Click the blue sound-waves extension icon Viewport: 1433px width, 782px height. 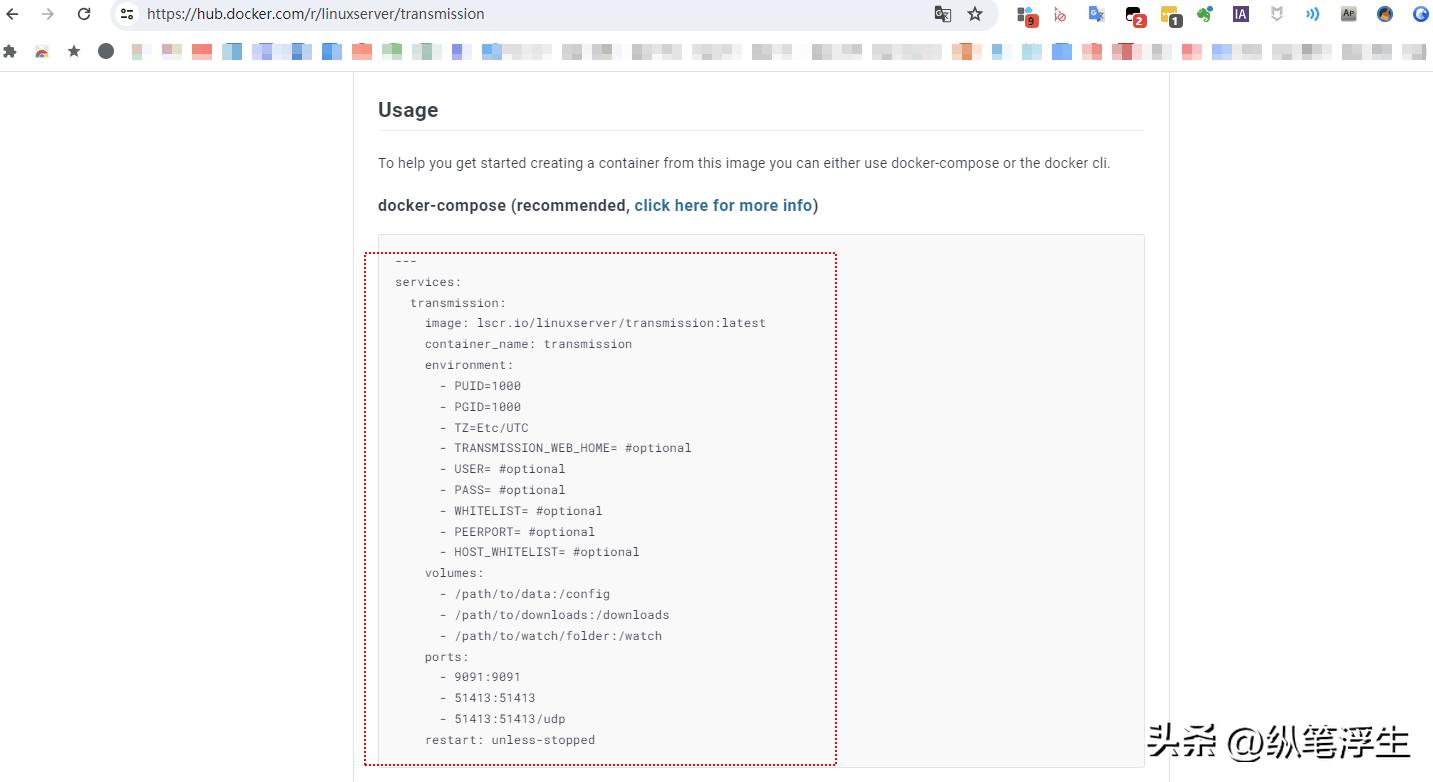(x=1313, y=14)
